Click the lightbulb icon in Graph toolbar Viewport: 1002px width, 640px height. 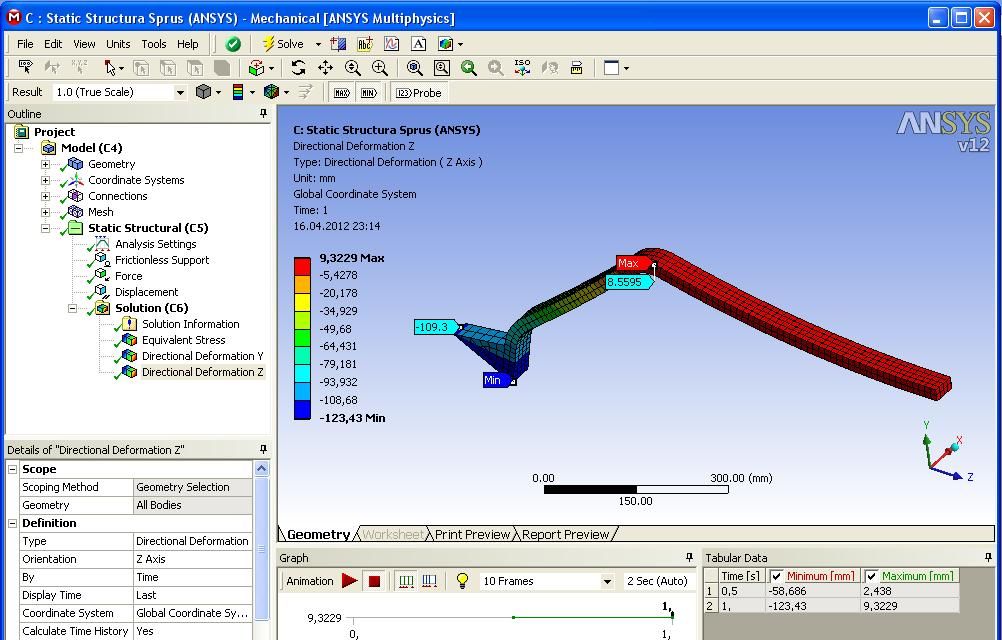click(462, 581)
